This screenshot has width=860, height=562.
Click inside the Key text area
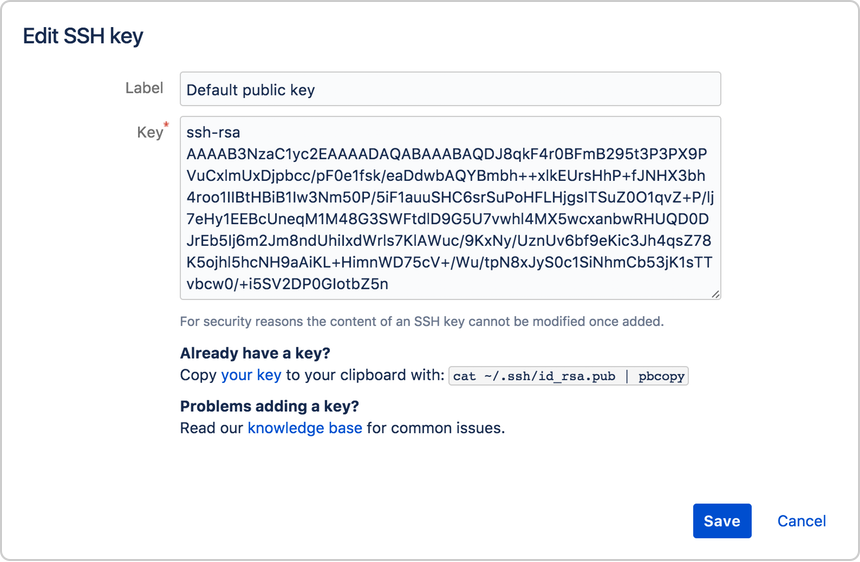(x=450, y=208)
